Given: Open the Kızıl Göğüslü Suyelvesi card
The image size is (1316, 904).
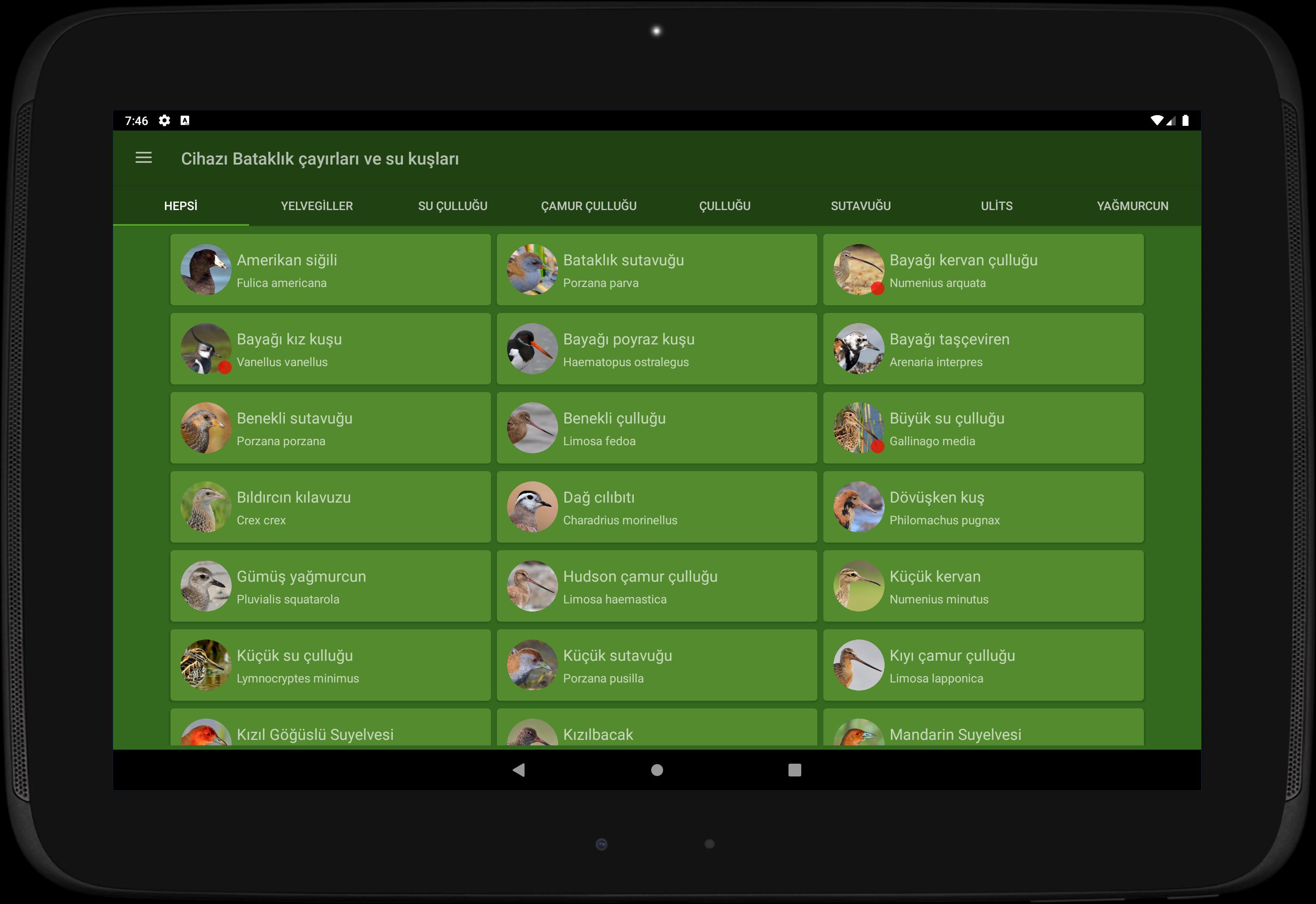Looking at the screenshot, I should [x=331, y=727].
